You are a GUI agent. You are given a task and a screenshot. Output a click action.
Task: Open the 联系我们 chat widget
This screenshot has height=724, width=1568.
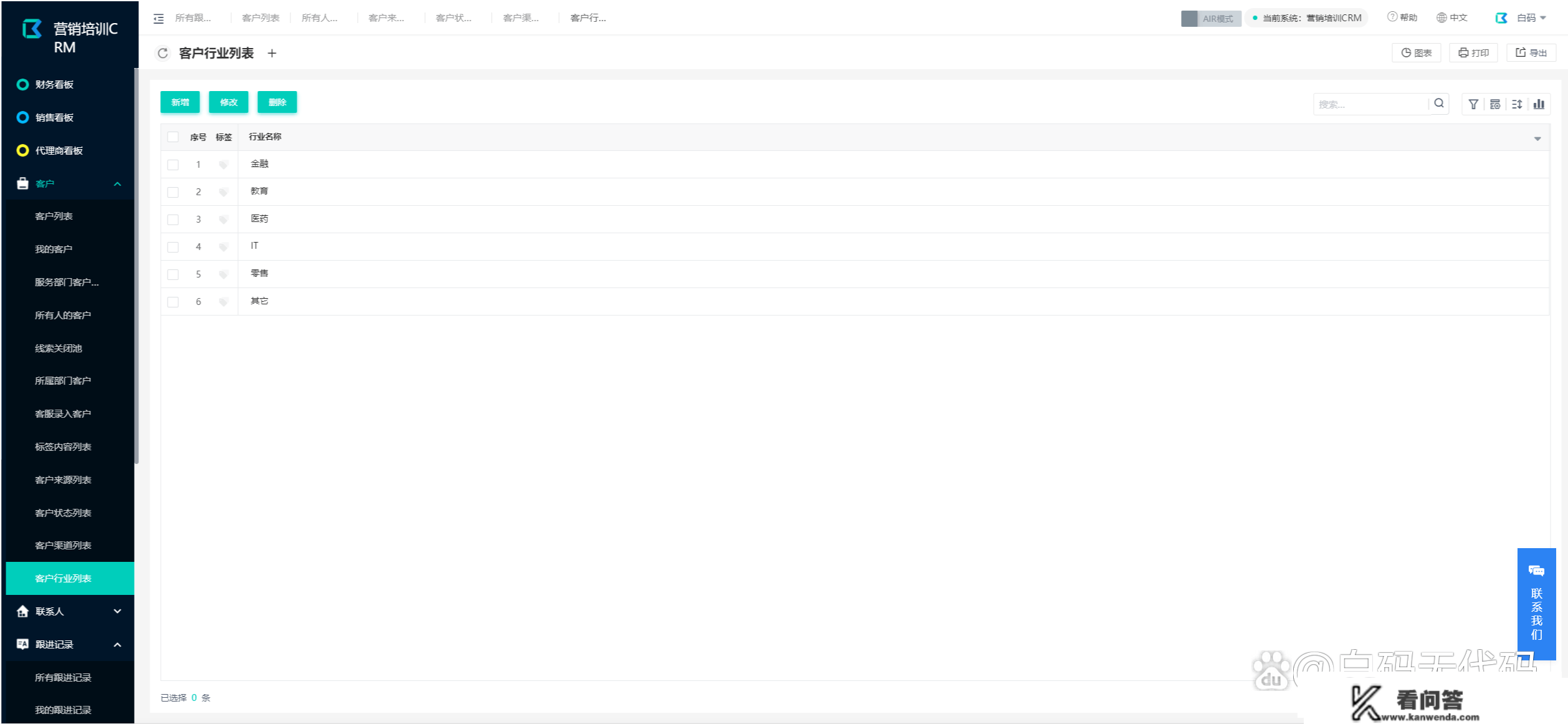[1536, 603]
